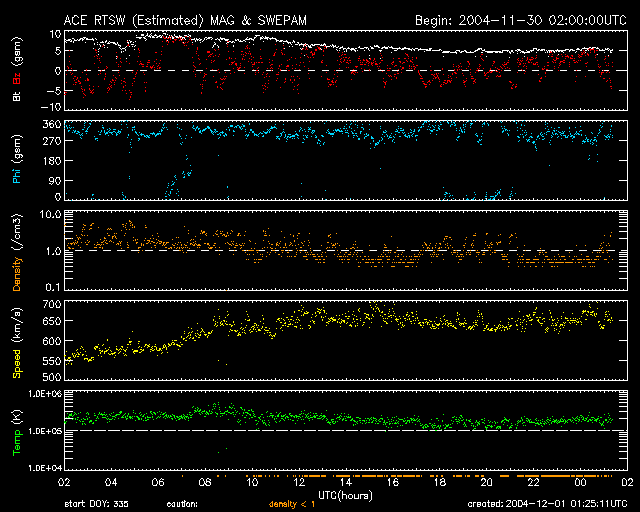Click the orange 'density < 1' legend
The width and height of the screenshot is (640, 512).
291,503
